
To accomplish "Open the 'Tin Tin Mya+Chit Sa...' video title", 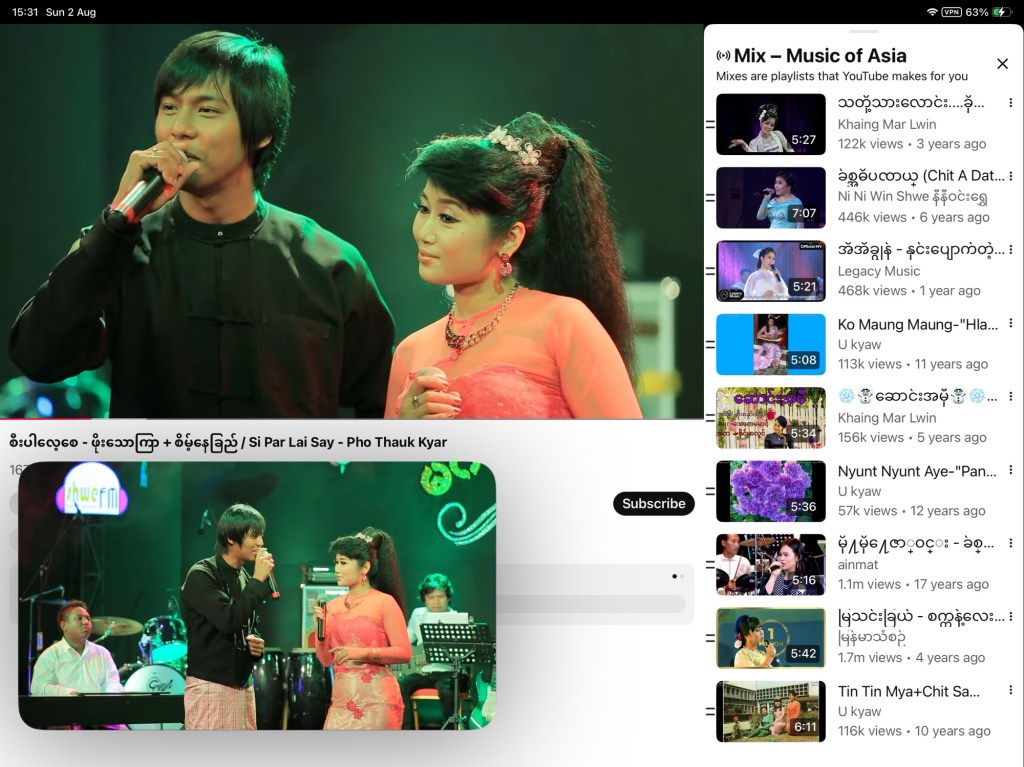I will [x=908, y=691].
